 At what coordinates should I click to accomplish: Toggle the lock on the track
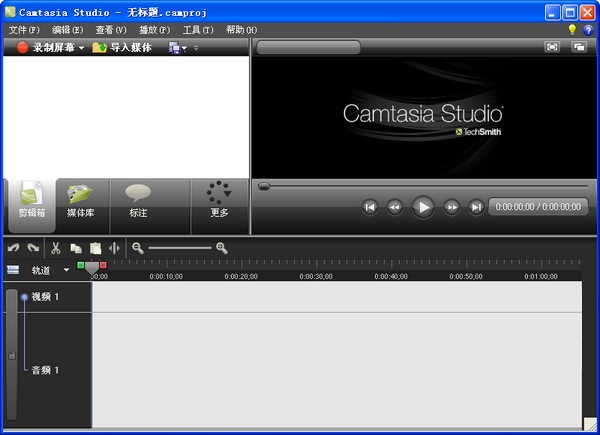tap(11, 355)
